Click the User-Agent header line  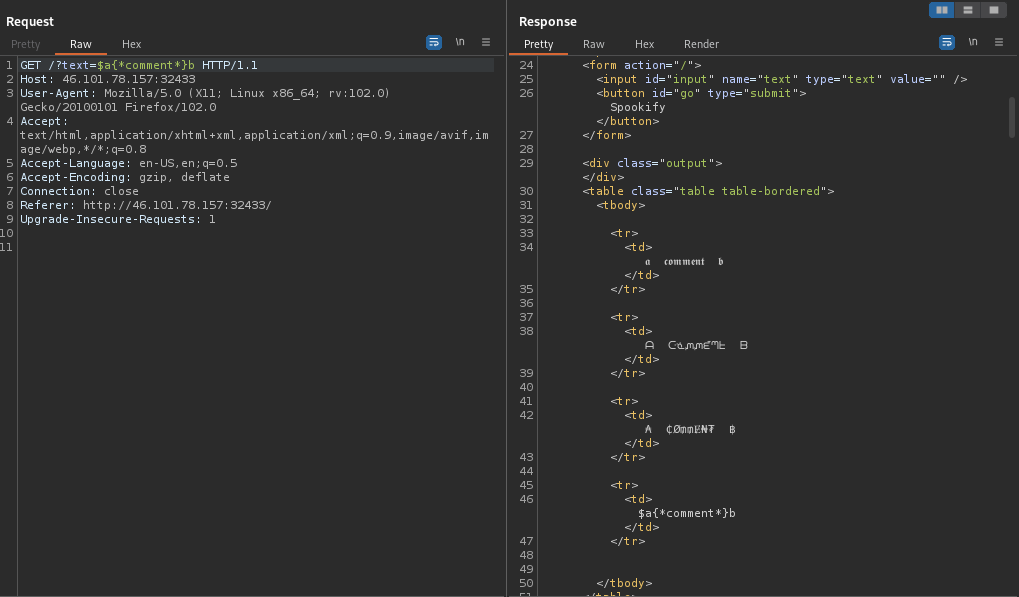(205, 100)
